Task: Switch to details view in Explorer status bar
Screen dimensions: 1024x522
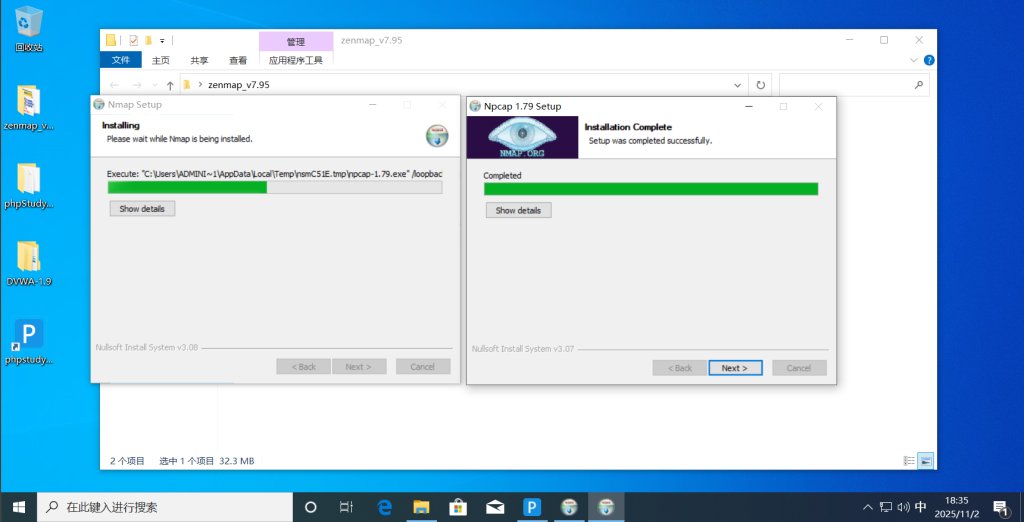Action: pos(909,461)
